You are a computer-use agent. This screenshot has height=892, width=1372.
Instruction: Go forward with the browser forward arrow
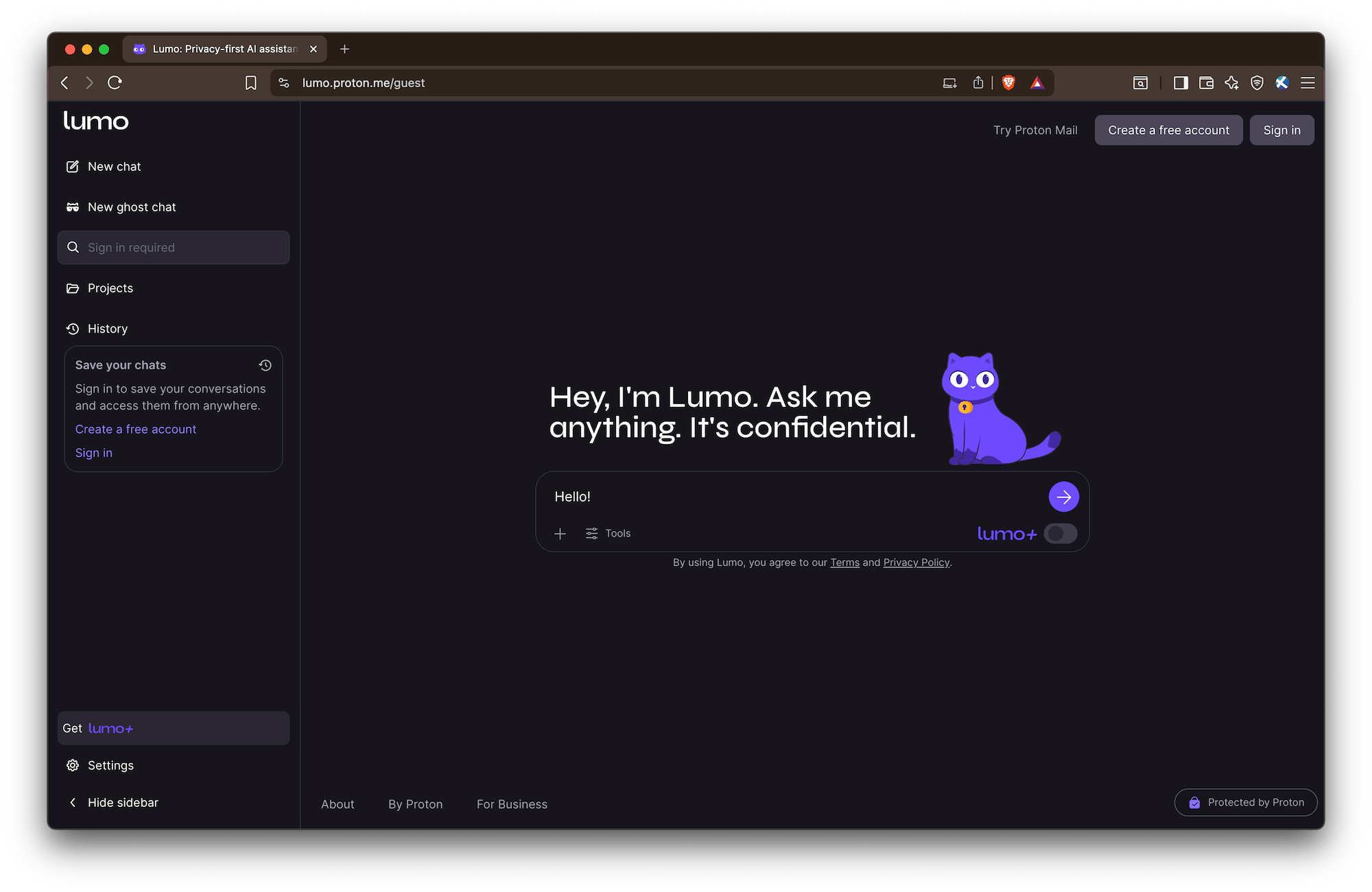pyautogui.click(x=89, y=83)
